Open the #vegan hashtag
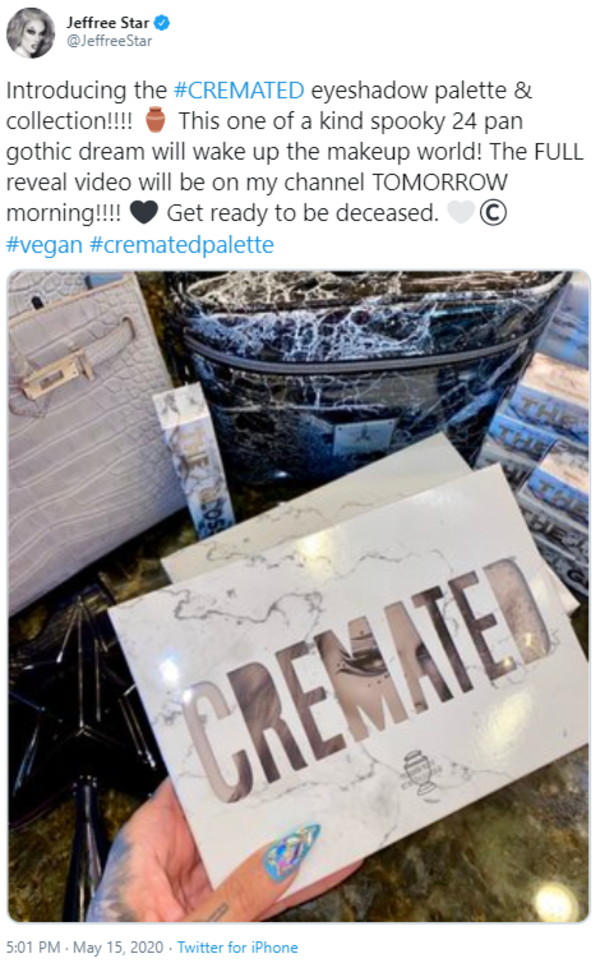Viewport: 600px width, 963px height. (44, 244)
